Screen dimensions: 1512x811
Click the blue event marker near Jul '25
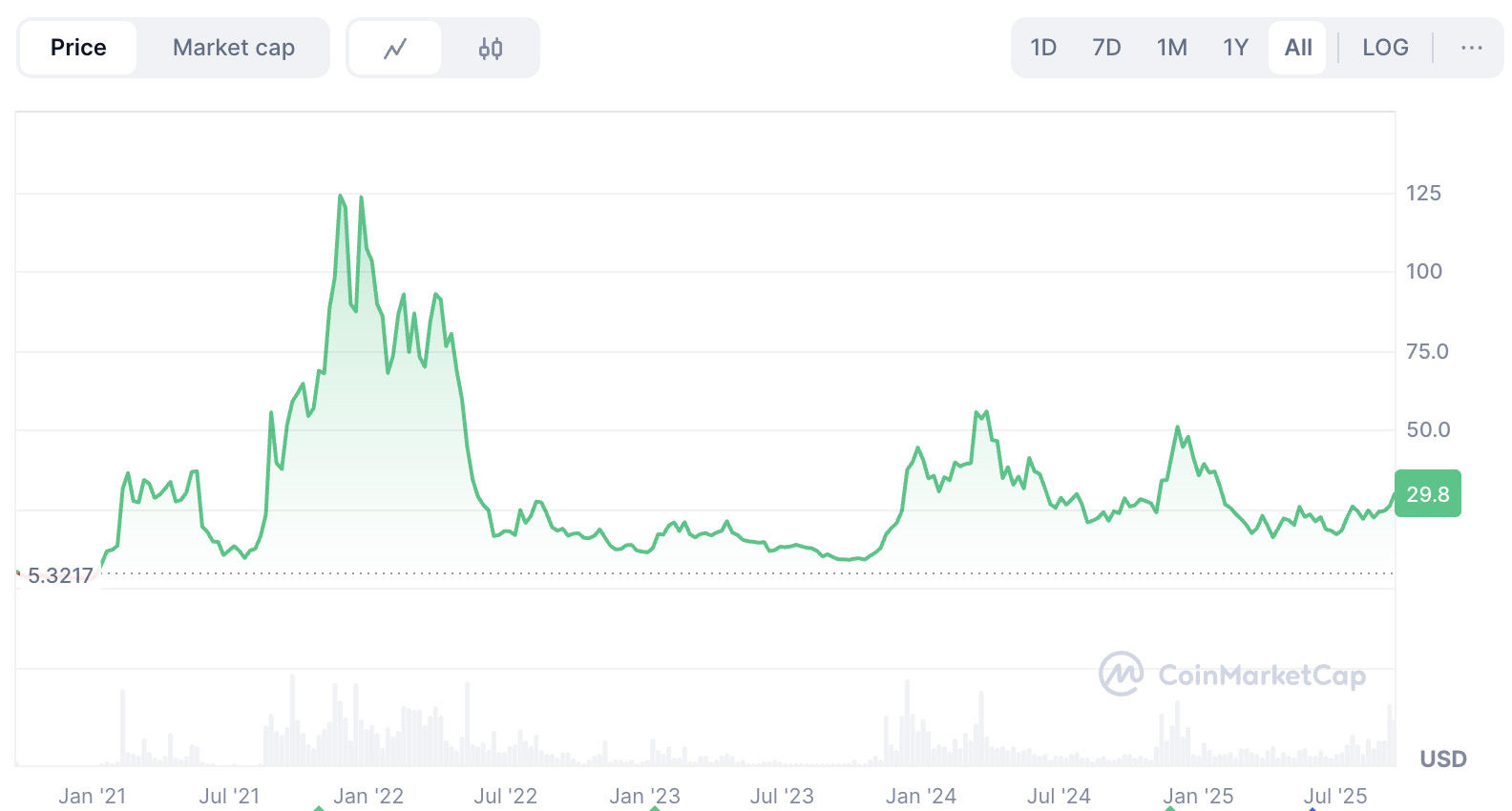point(1312,808)
